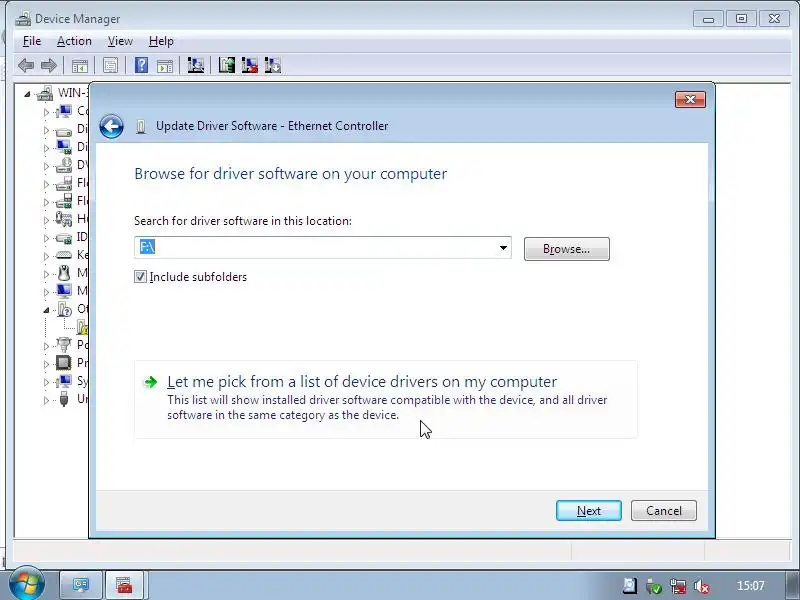The image size is (800, 600).
Task: Click the Update Driver Software toolbar icon
Action: (227, 65)
